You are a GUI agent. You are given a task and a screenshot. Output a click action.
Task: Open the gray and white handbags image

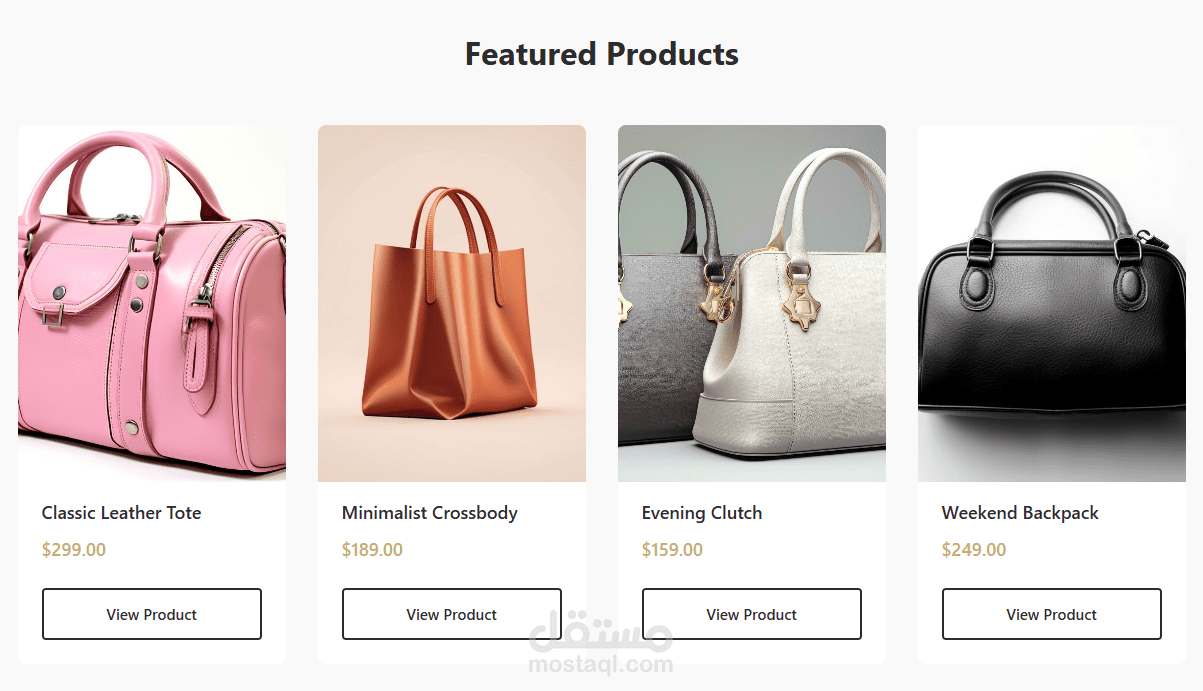[x=752, y=303]
